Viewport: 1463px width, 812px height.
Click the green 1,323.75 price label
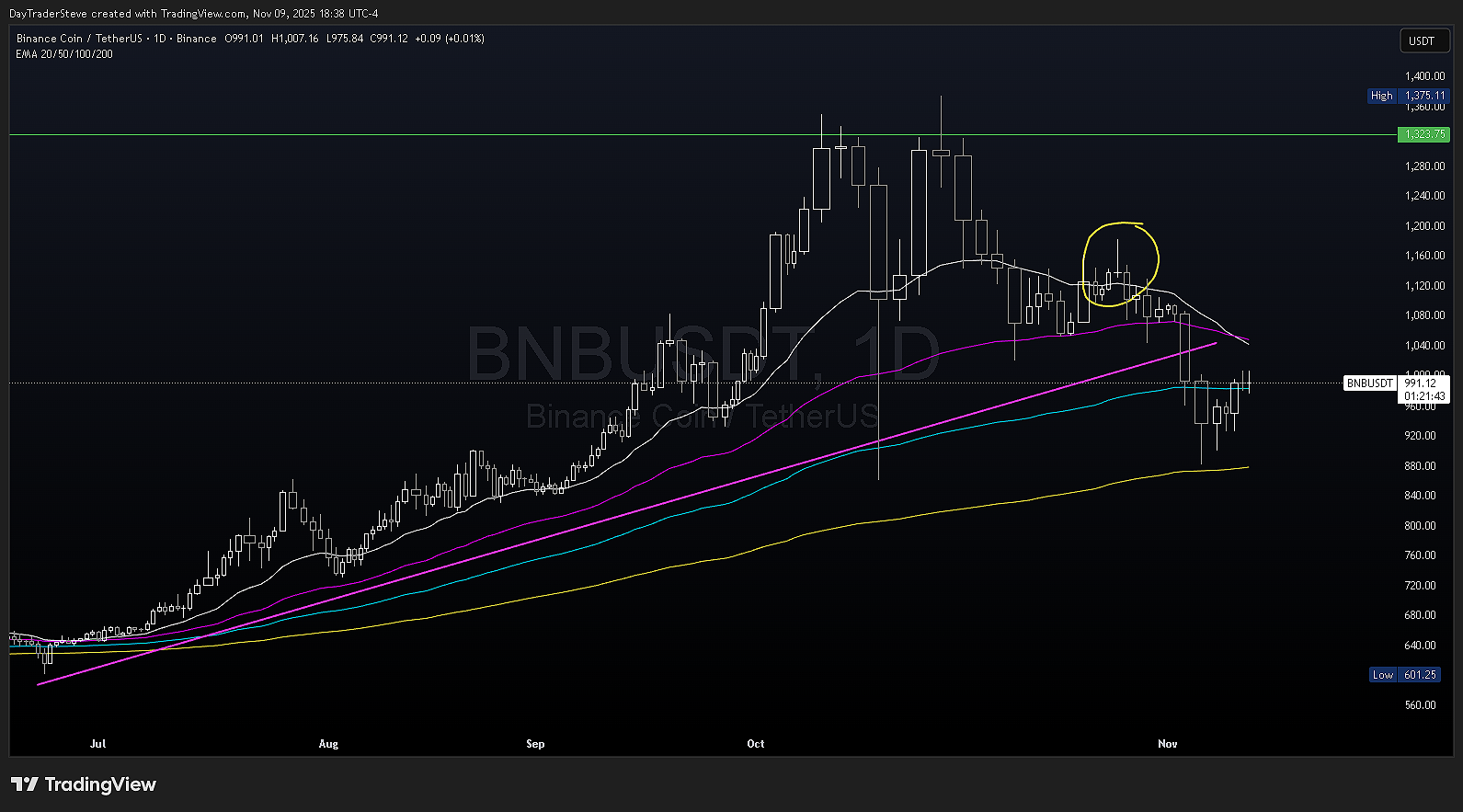coord(1423,134)
